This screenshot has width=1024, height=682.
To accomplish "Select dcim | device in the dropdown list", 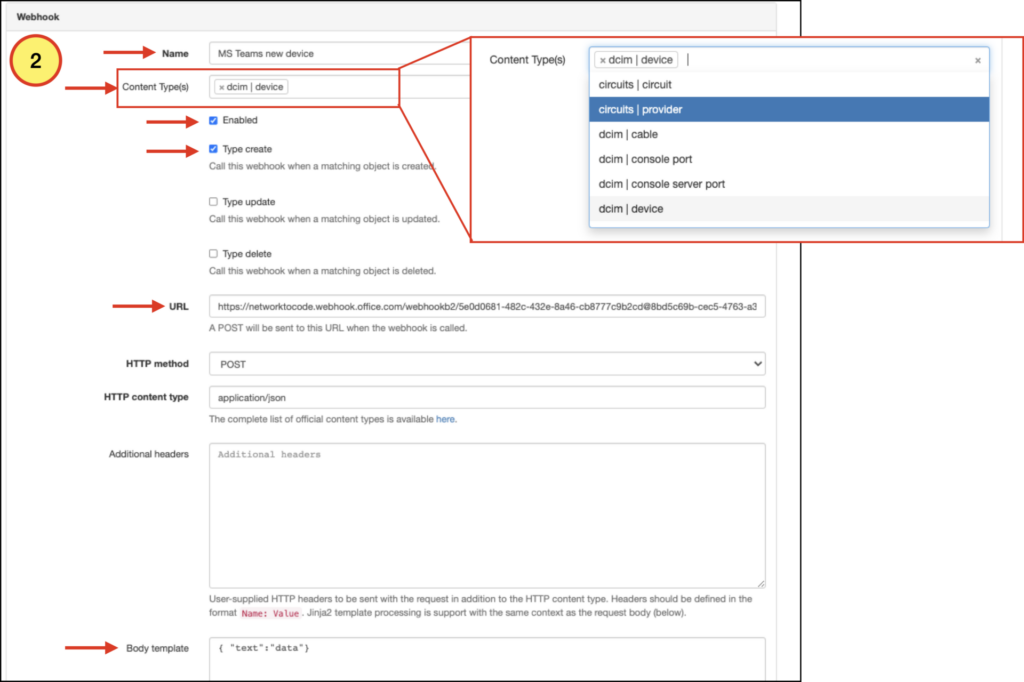I will pos(789,209).
